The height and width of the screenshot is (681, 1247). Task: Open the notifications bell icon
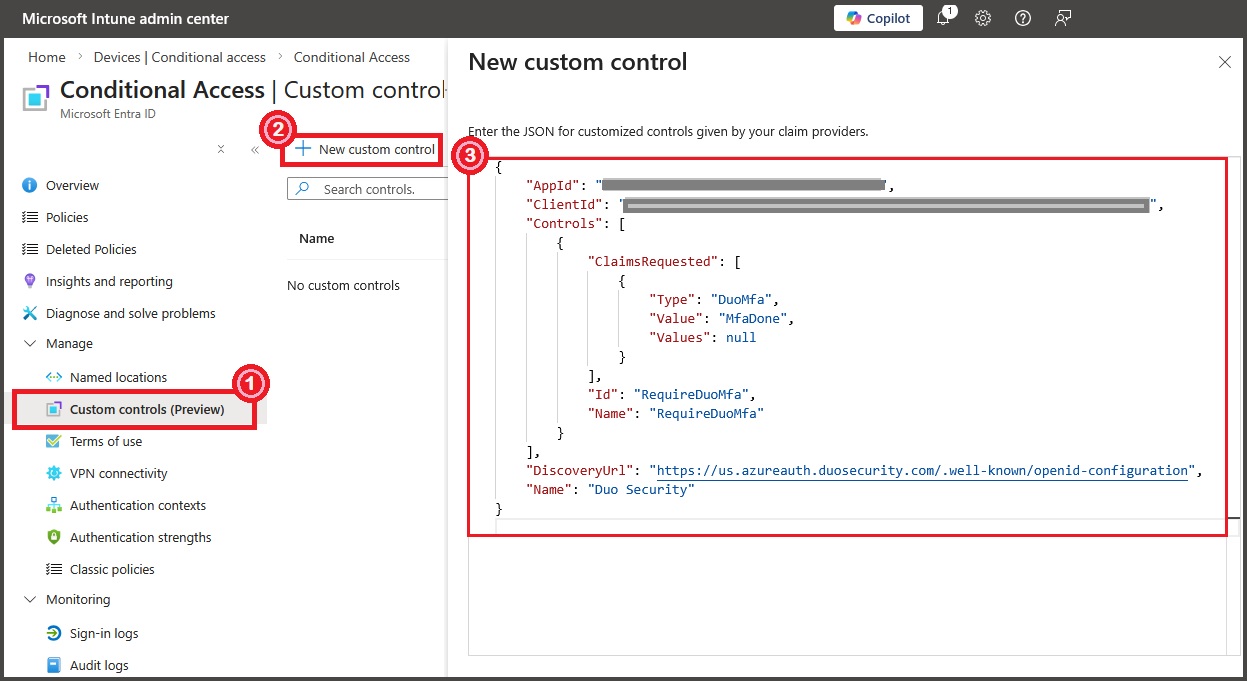(x=943, y=18)
